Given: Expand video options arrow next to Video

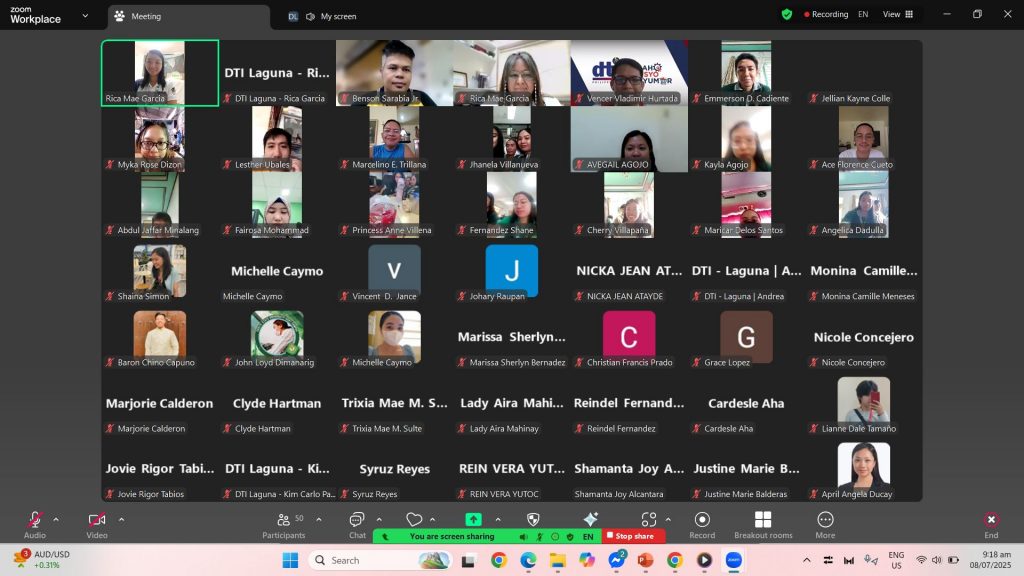Looking at the screenshot, I should pyautogui.click(x=121, y=519).
